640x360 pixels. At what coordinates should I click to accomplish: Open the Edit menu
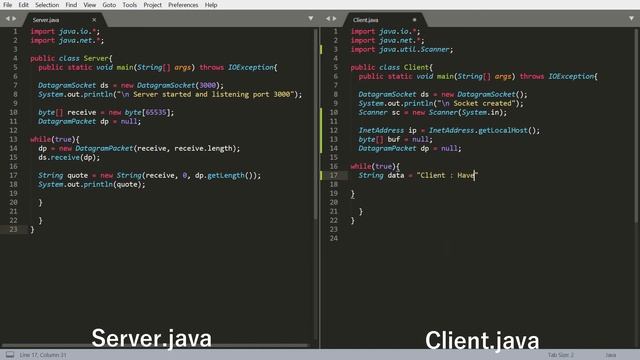23,5
